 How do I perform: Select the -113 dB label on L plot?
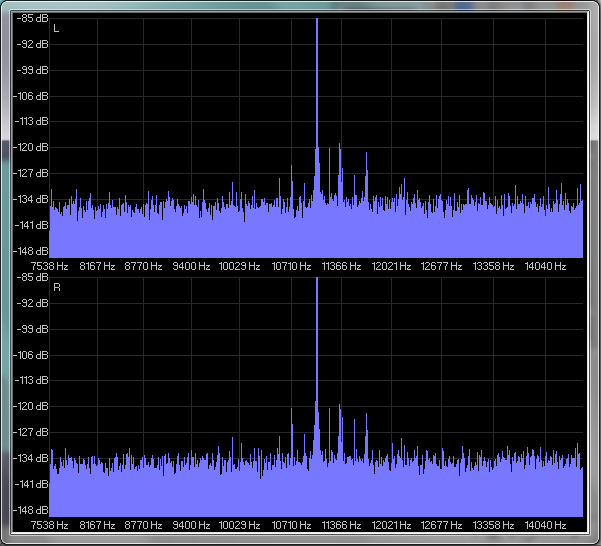click(x=31, y=121)
